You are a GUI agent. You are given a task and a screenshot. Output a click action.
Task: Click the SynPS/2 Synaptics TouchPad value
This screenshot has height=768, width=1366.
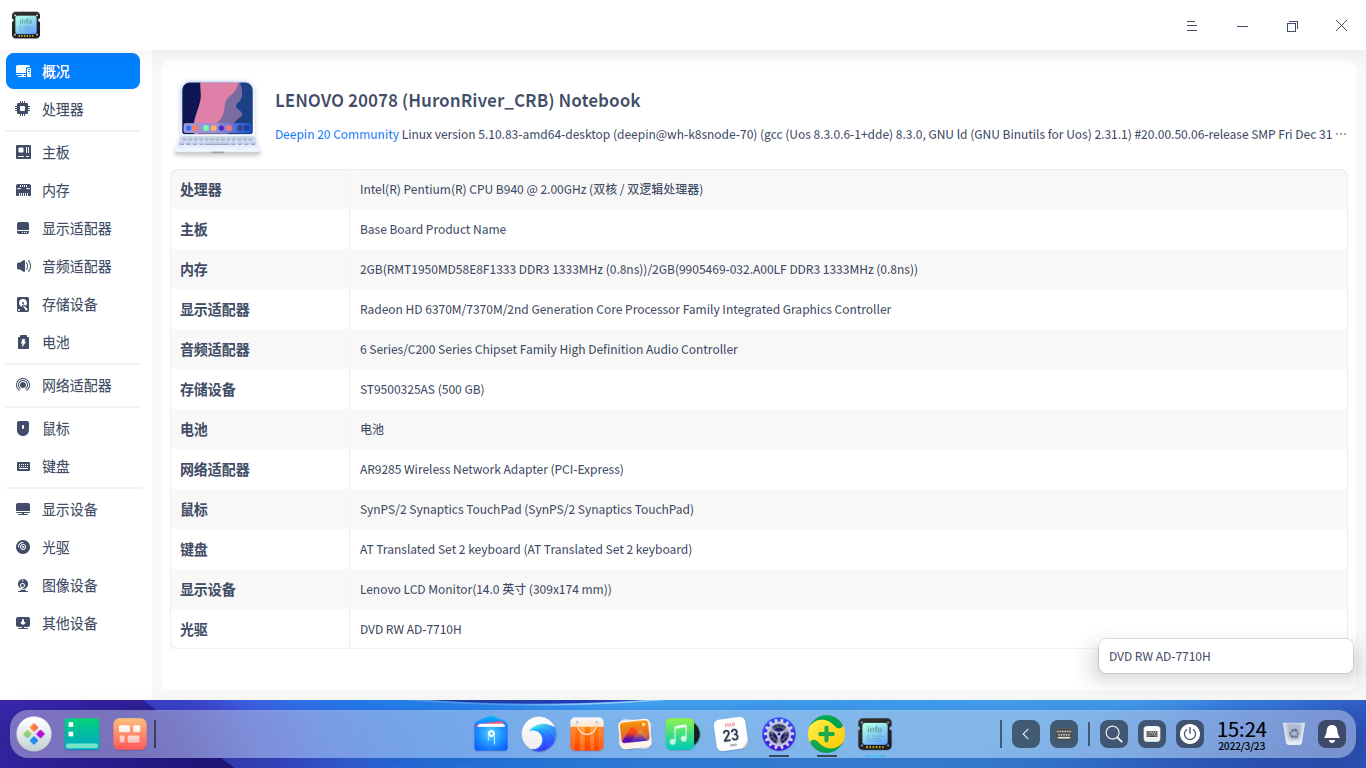[x=527, y=509]
